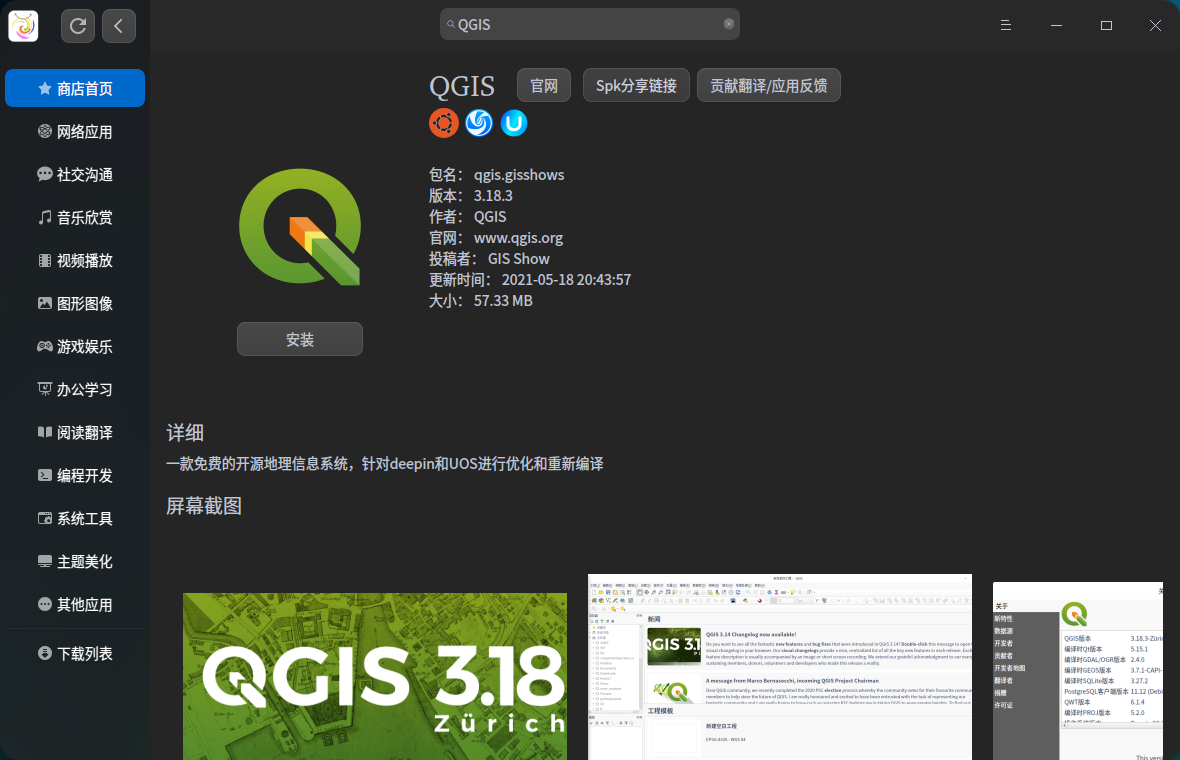Click 贡献翻译/应用反馈 feedback button
The height and width of the screenshot is (760, 1180).
tap(769, 85)
